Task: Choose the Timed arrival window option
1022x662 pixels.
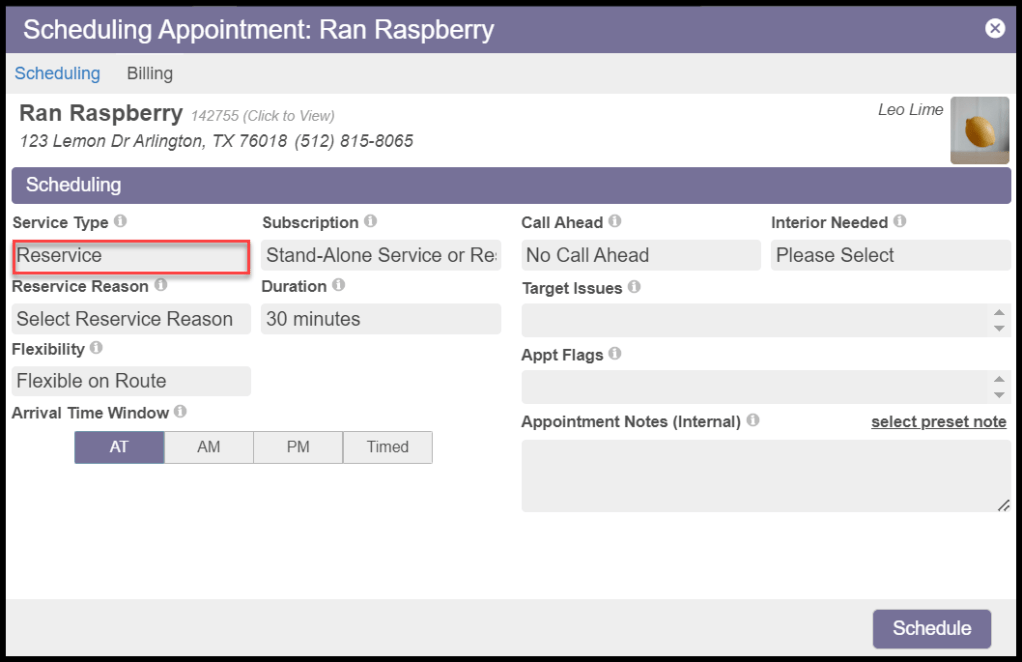Action: coord(387,447)
